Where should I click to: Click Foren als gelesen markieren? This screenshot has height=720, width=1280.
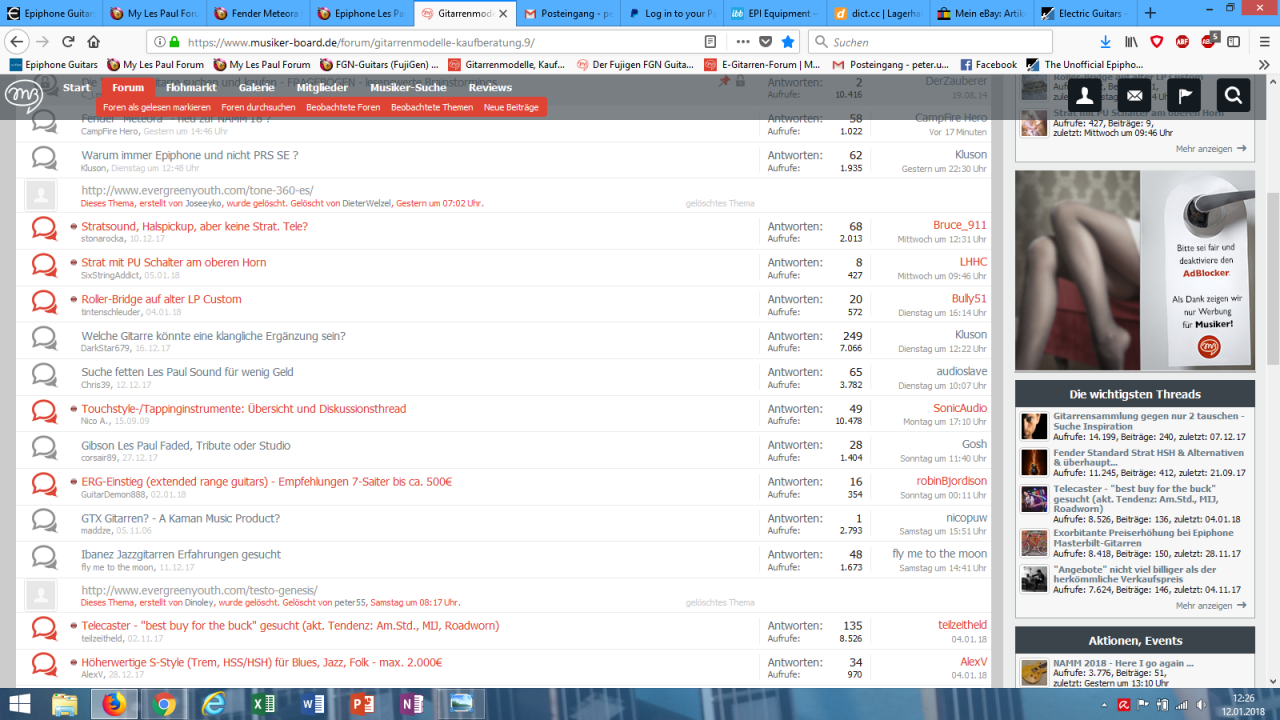coord(157,107)
